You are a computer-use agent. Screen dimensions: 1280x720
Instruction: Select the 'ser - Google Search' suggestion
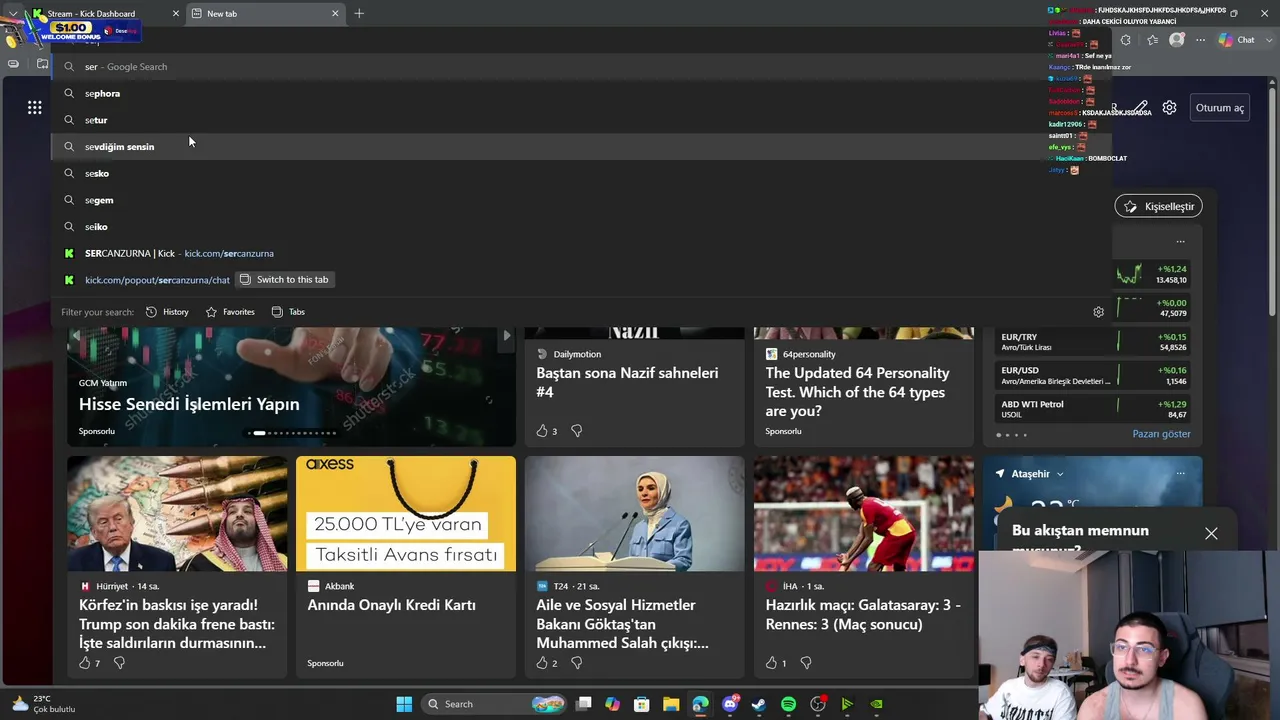pyautogui.click(x=580, y=67)
